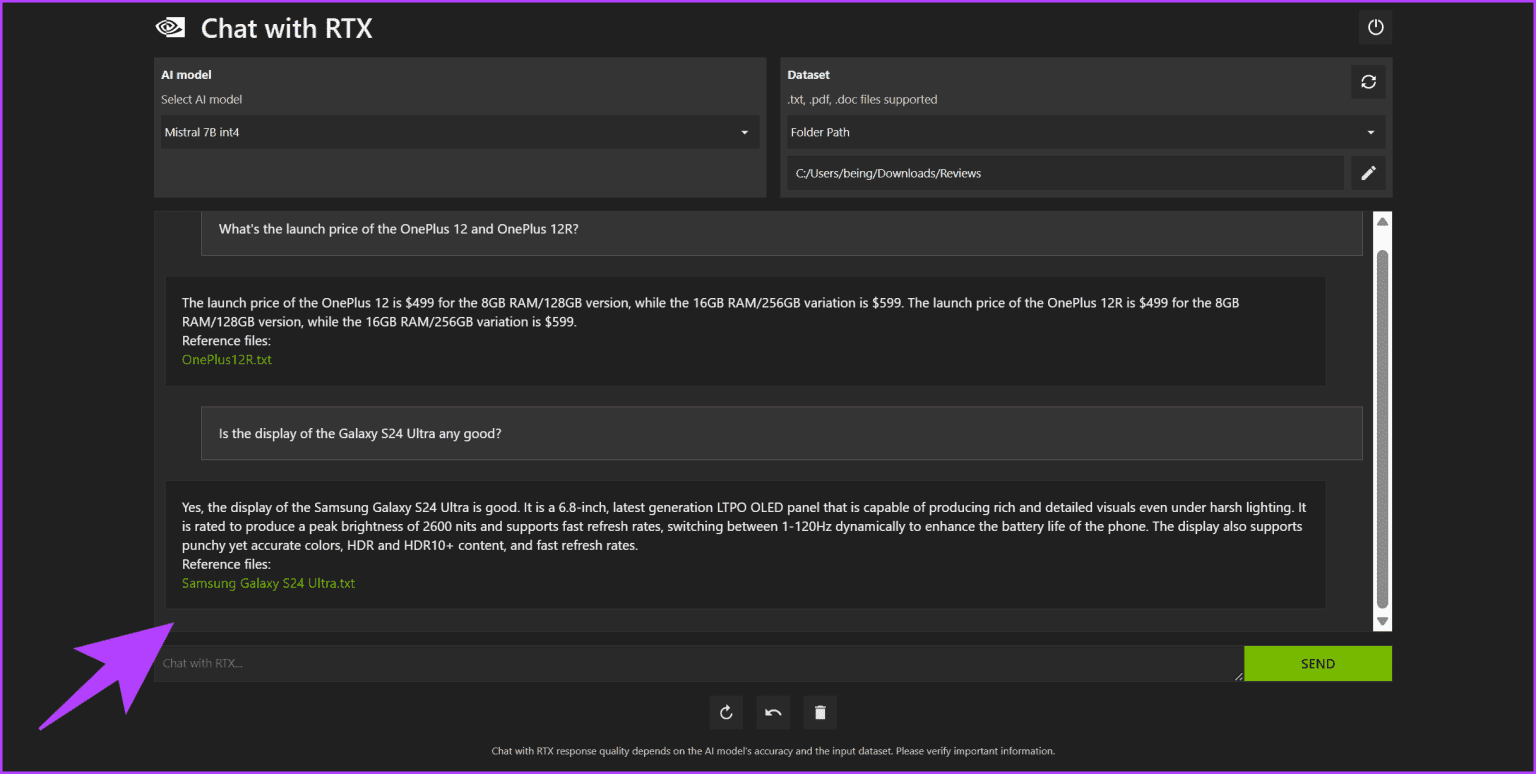Click the C:/Users/being/Downloads/Reviews path field
The height and width of the screenshot is (774, 1536).
coord(1065,173)
